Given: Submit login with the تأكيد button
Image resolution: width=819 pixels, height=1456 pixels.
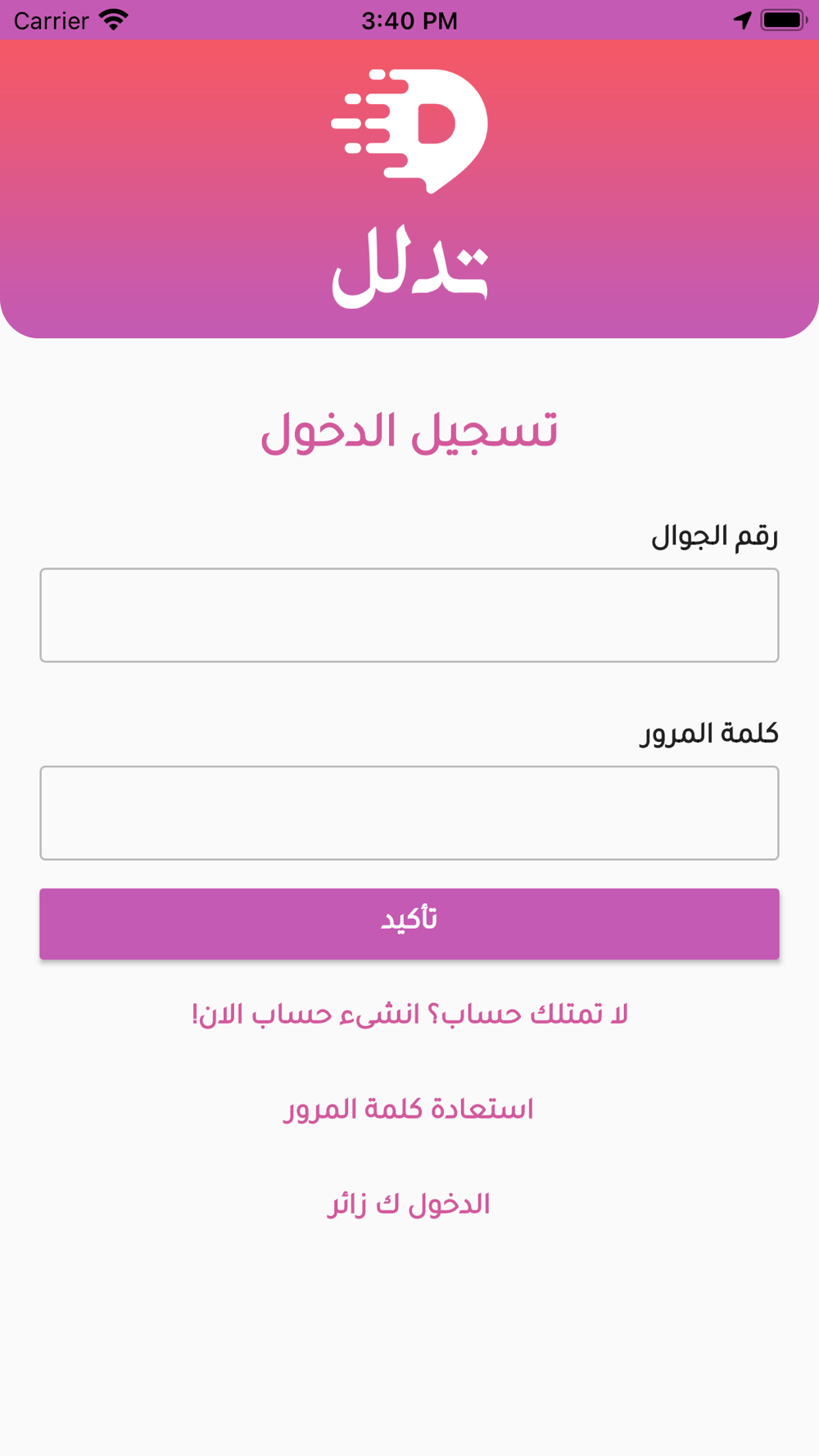Looking at the screenshot, I should (x=409, y=924).
